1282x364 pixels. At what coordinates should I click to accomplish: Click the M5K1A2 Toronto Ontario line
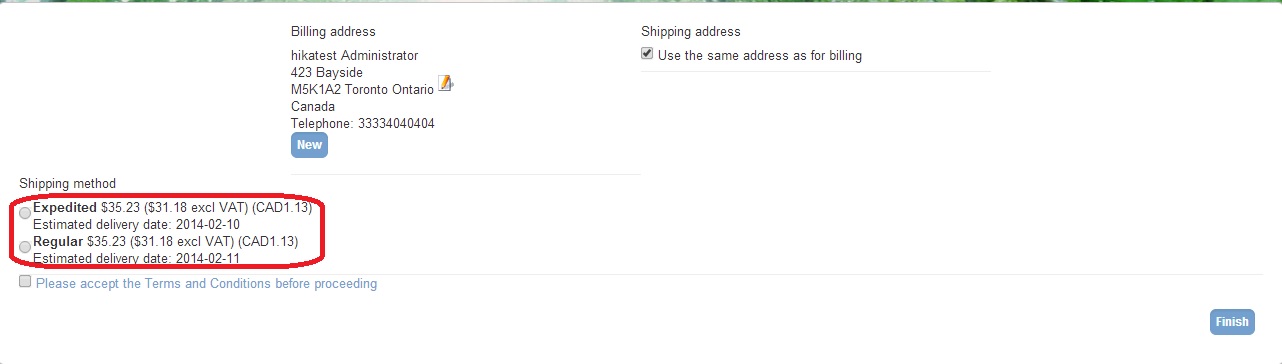[x=363, y=89]
